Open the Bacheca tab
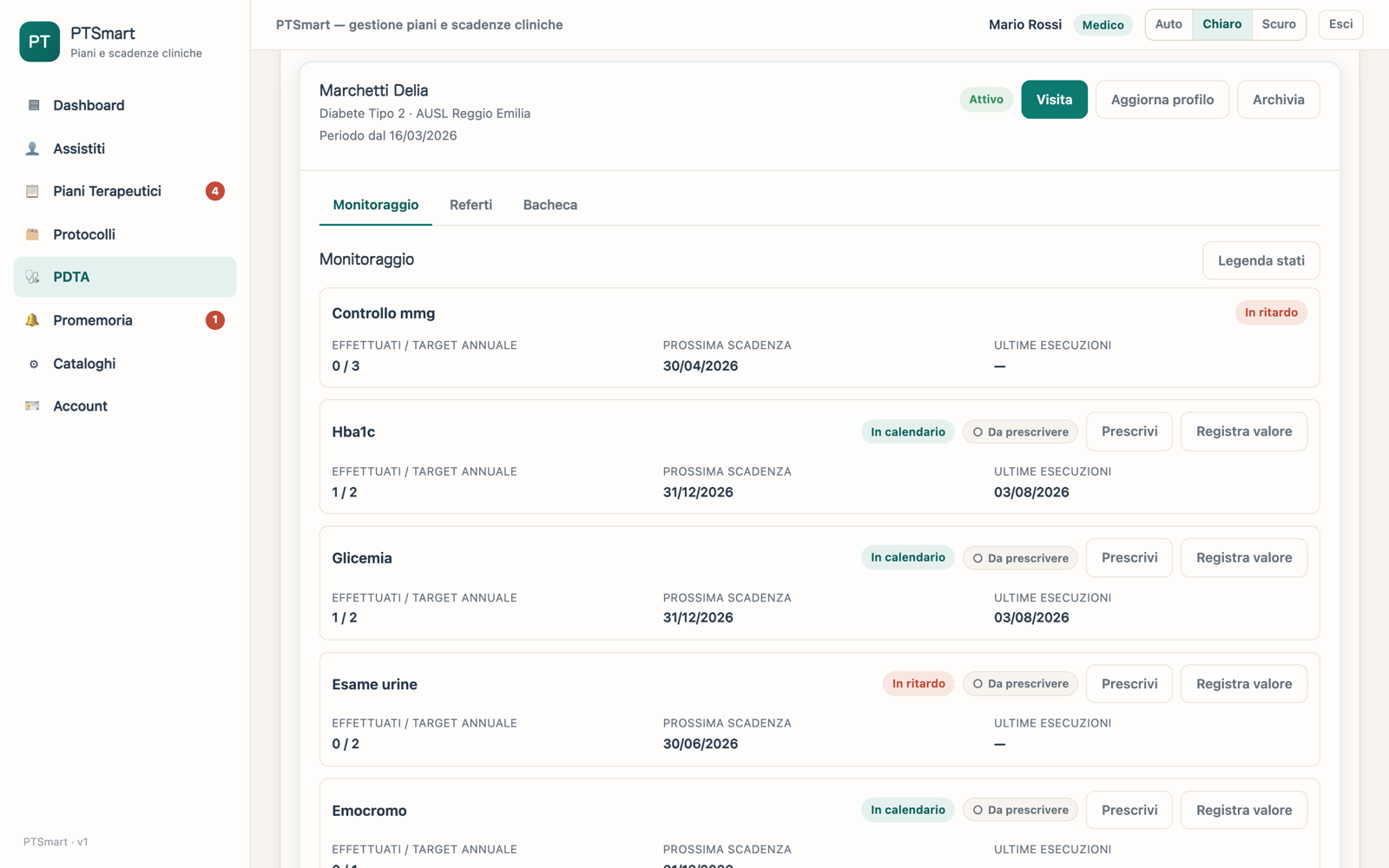 [550, 205]
